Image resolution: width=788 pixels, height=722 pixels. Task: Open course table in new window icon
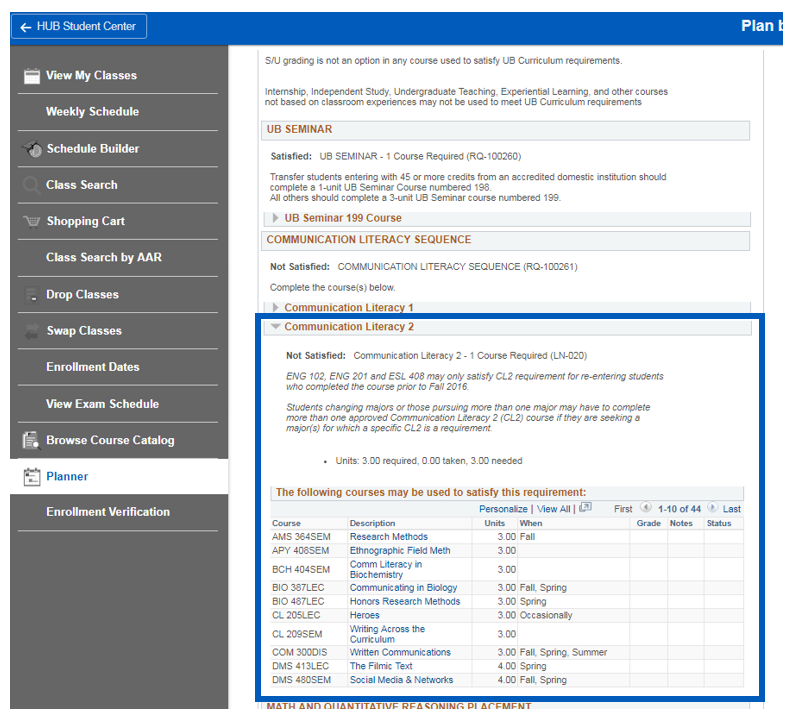[x=585, y=508]
